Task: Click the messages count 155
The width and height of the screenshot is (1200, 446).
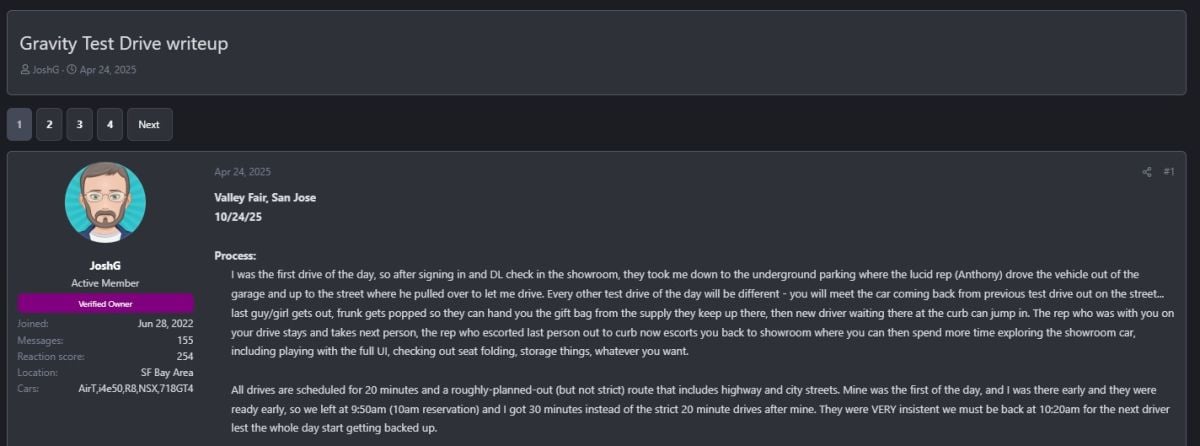Action: pos(184,340)
